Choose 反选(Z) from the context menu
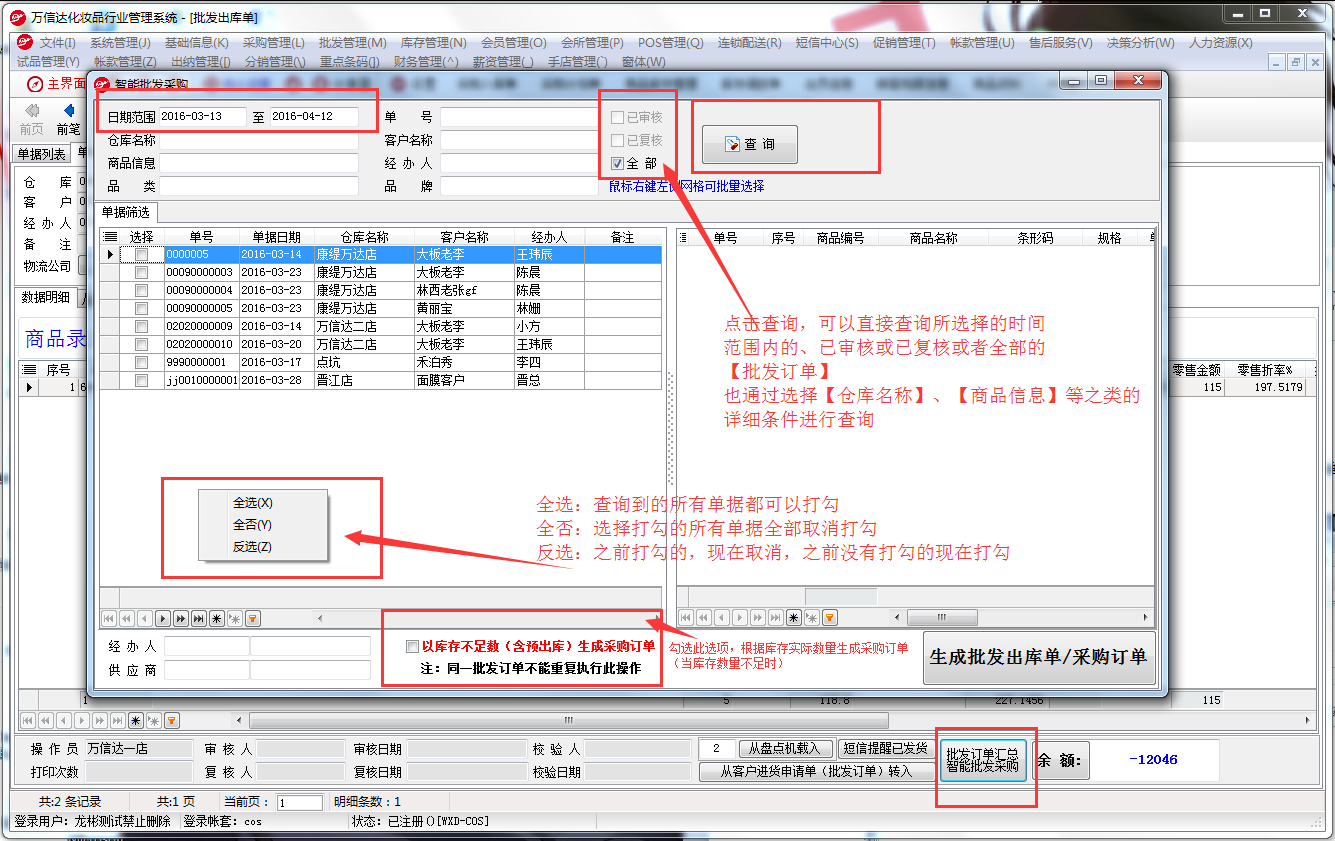Viewport: 1335px width, 841px height. (x=253, y=547)
